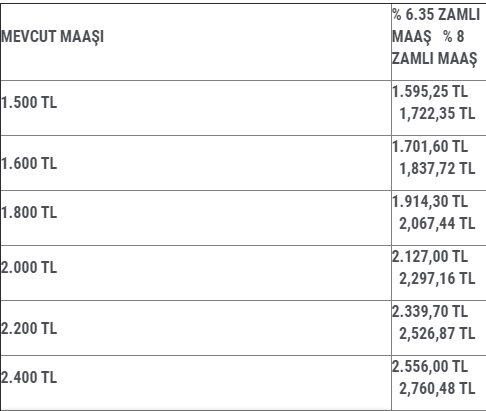
Task: Click the 1.595,25 TL value
Action: point(430,92)
